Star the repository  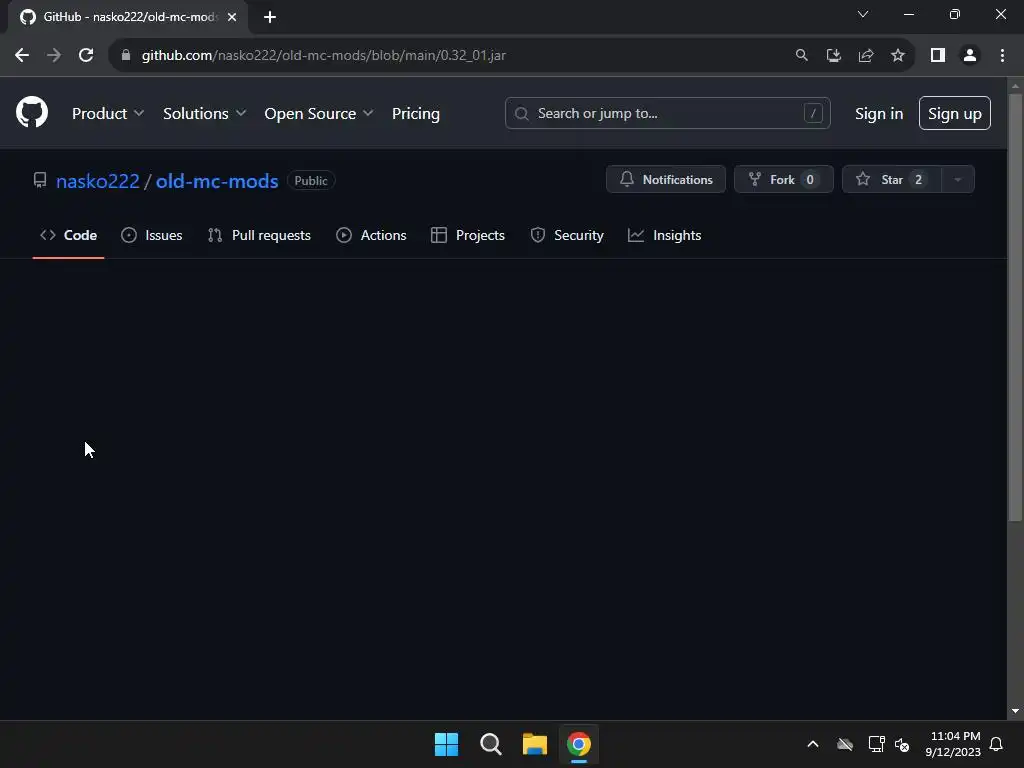[892, 180]
